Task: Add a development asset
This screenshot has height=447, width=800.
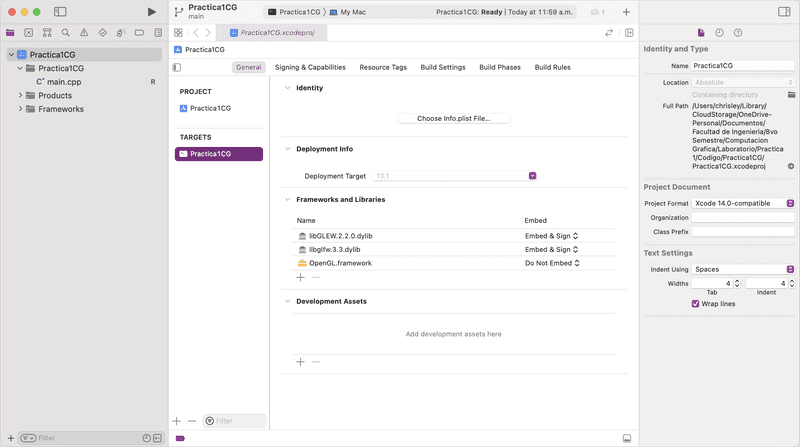Action: pyautogui.click(x=301, y=362)
